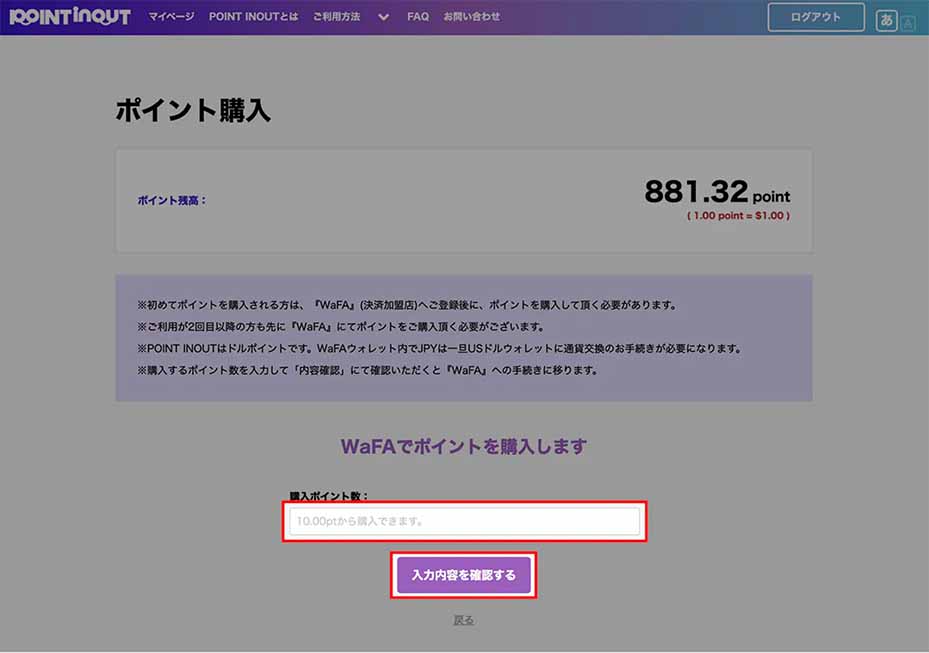The height and width of the screenshot is (653, 929).
Task: Click the 入力内容を確認する button
Action: click(x=464, y=575)
